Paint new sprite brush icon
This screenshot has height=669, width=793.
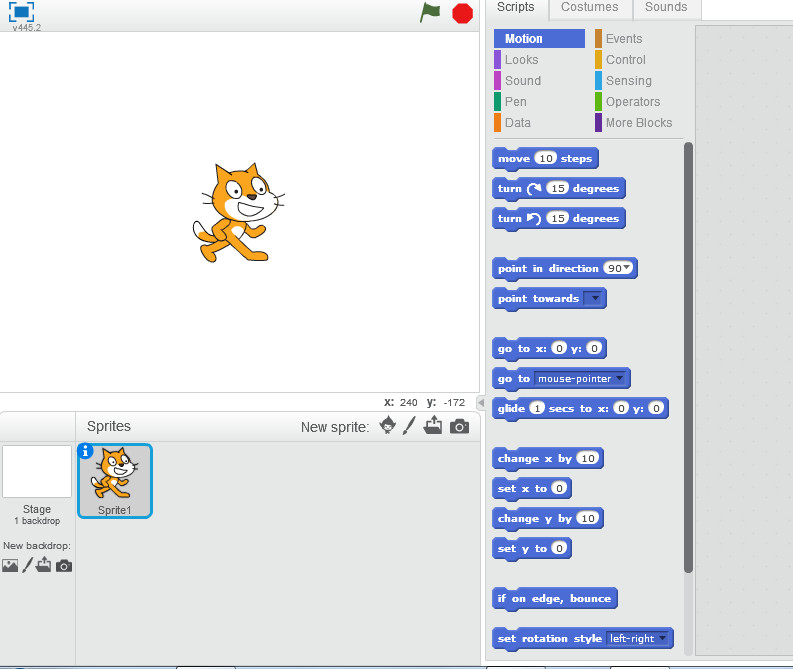[409, 425]
